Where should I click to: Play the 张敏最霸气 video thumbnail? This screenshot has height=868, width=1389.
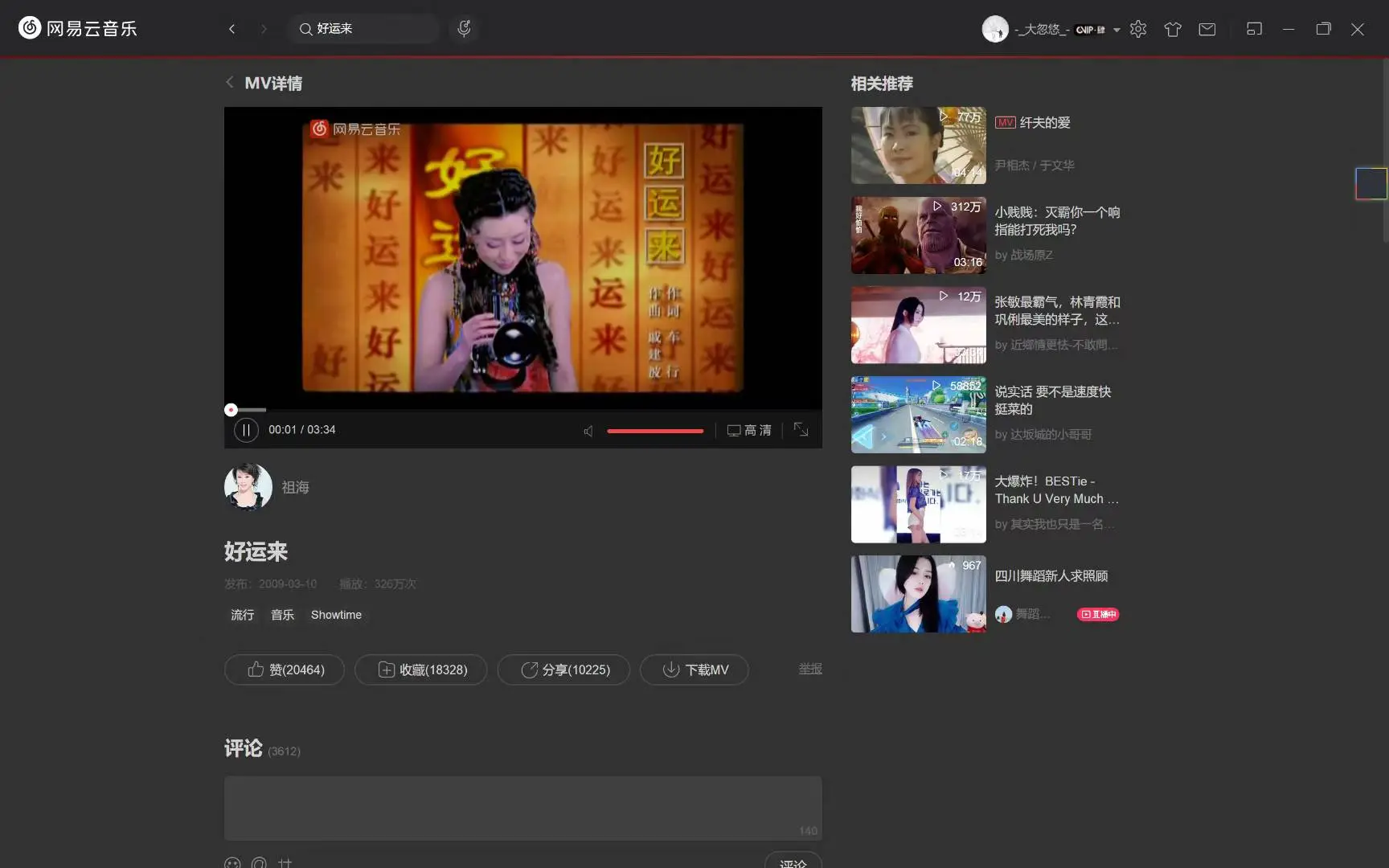pyautogui.click(x=919, y=325)
